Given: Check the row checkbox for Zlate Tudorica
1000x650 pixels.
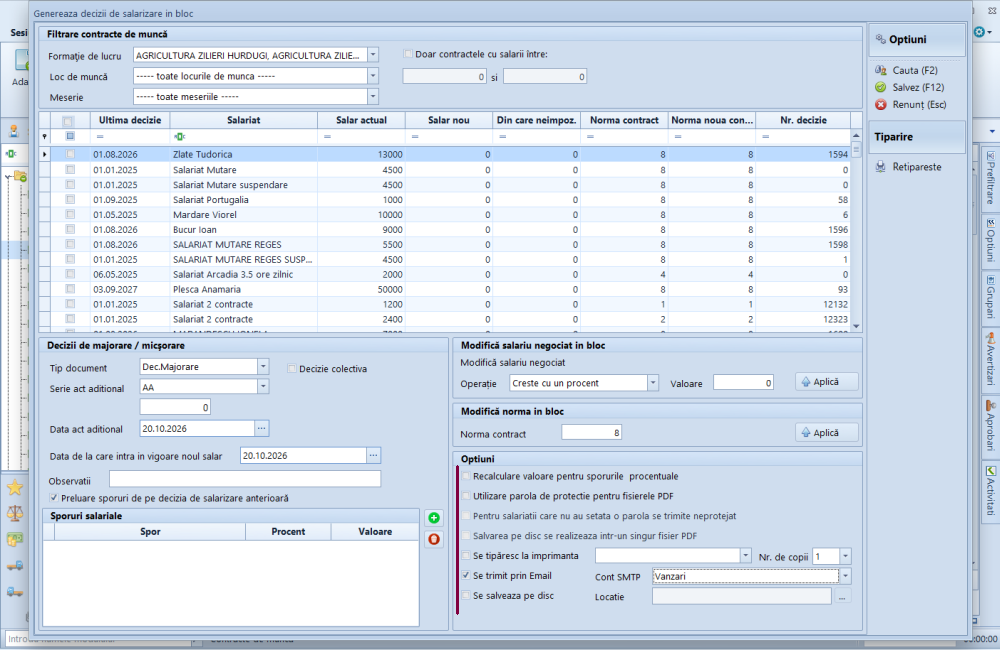Looking at the screenshot, I should (x=70, y=154).
